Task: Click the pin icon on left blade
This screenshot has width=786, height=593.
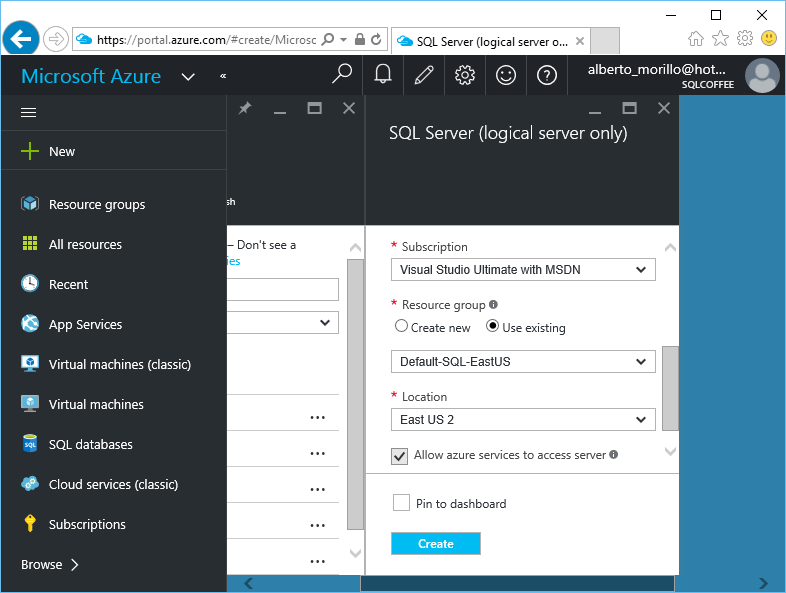Action: click(245, 108)
